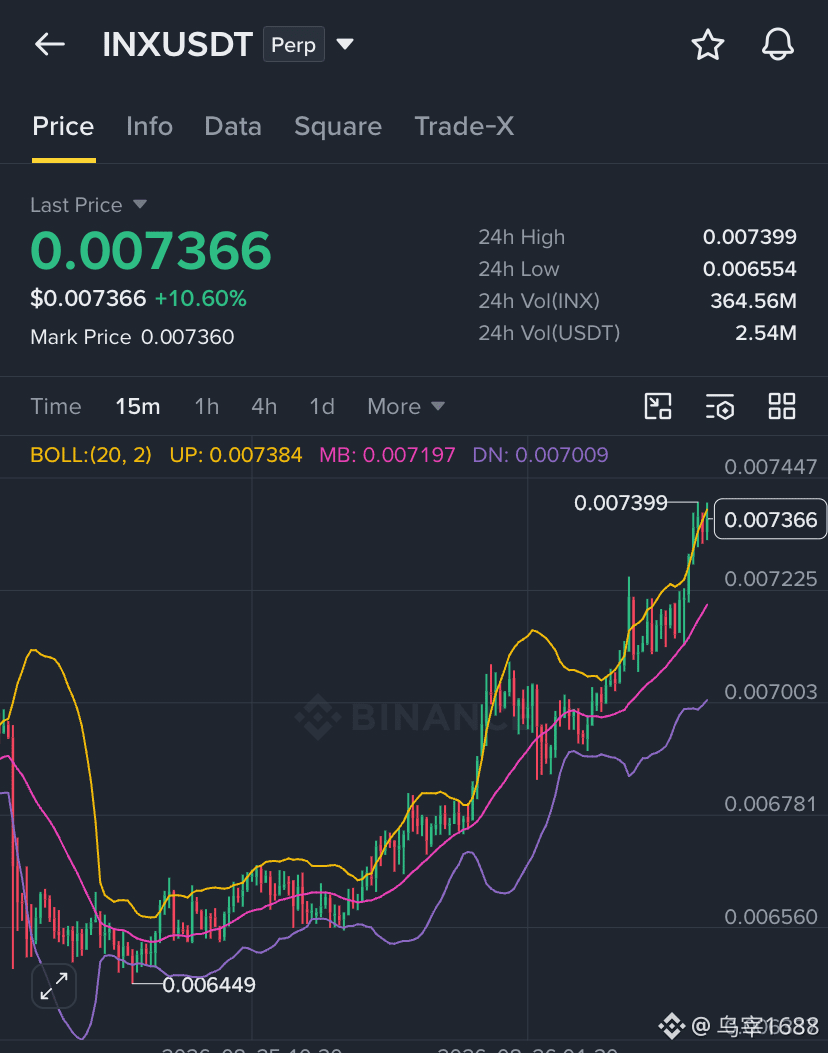Tap the 0.007225 axis price label
This screenshot has width=828, height=1053.
(x=771, y=579)
